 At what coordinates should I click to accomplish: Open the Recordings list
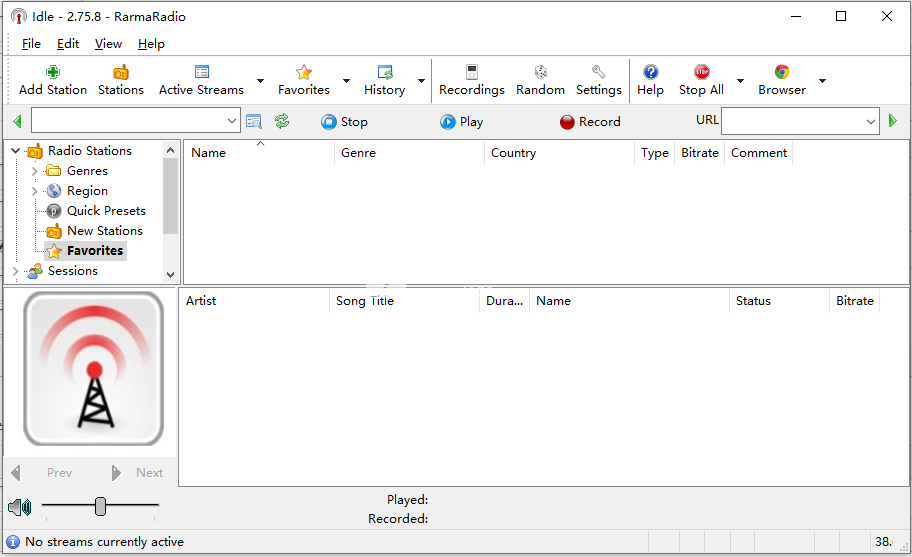(472, 80)
